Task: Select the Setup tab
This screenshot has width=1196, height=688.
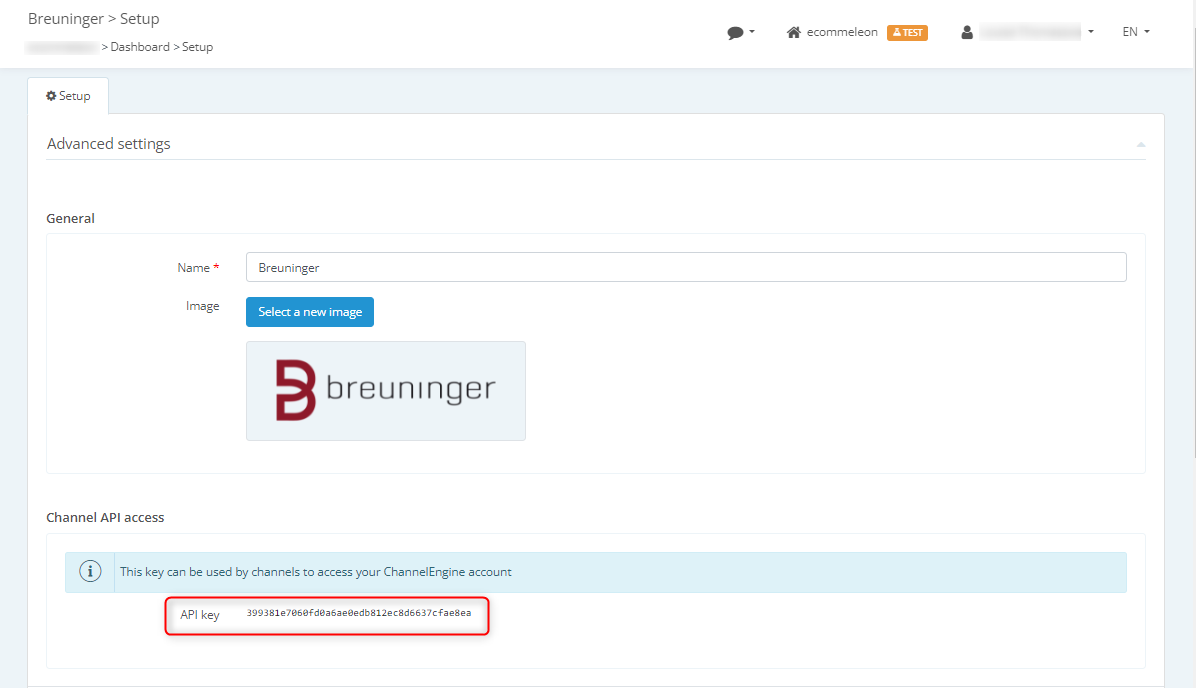Action: pyautogui.click(x=68, y=96)
